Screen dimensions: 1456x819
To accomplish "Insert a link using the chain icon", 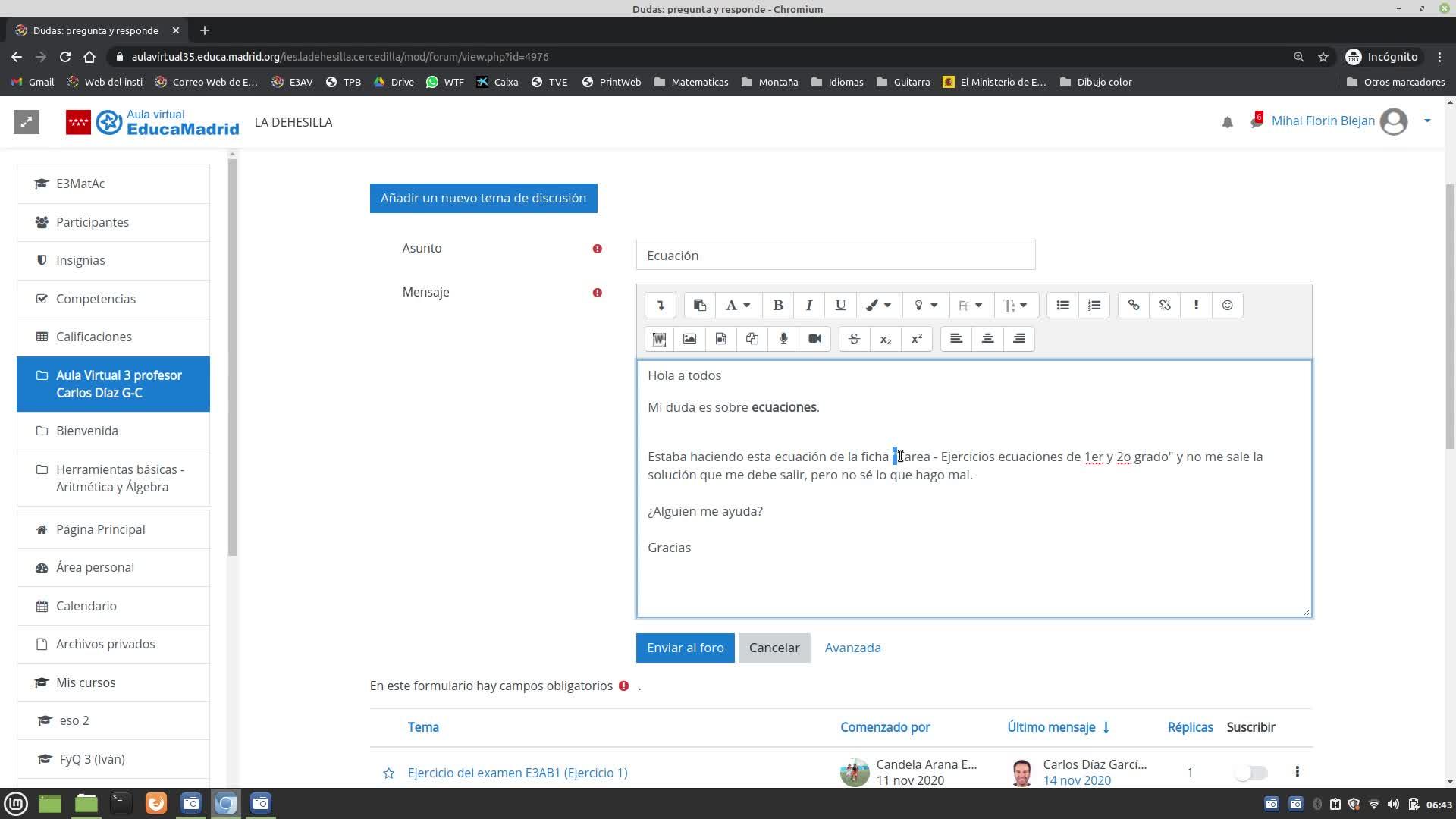I will pos(1133,306).
